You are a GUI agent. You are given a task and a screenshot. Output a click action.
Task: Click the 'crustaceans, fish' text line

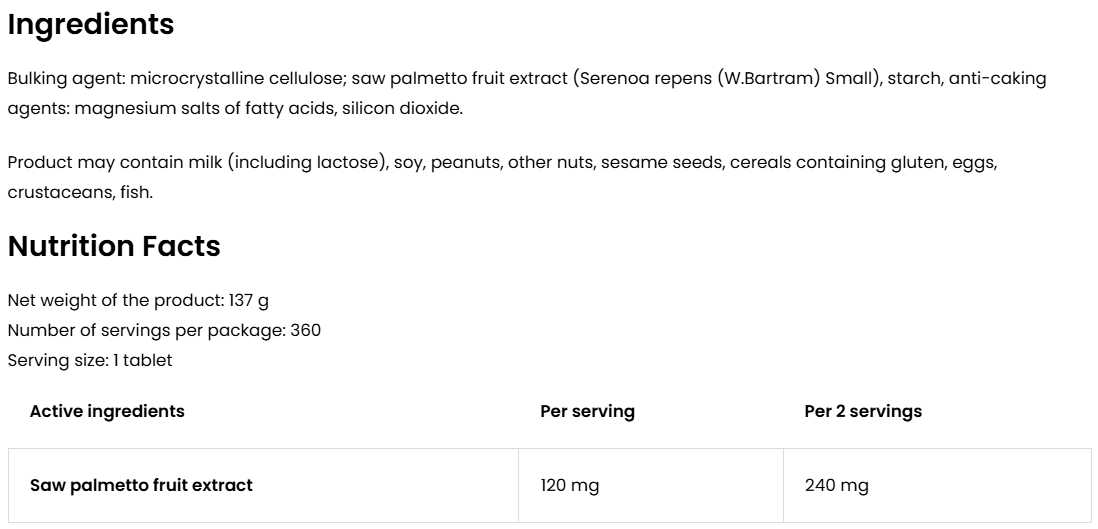80,192
